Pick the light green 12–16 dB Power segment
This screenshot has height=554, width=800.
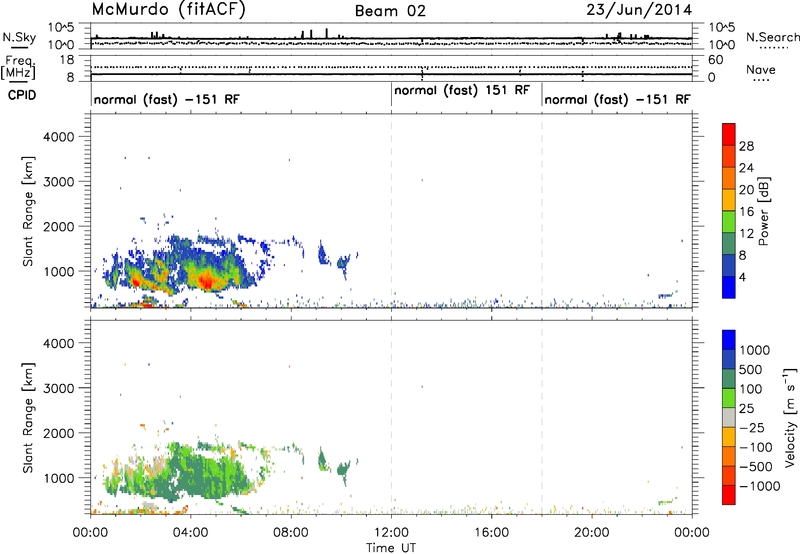(729, 222)
